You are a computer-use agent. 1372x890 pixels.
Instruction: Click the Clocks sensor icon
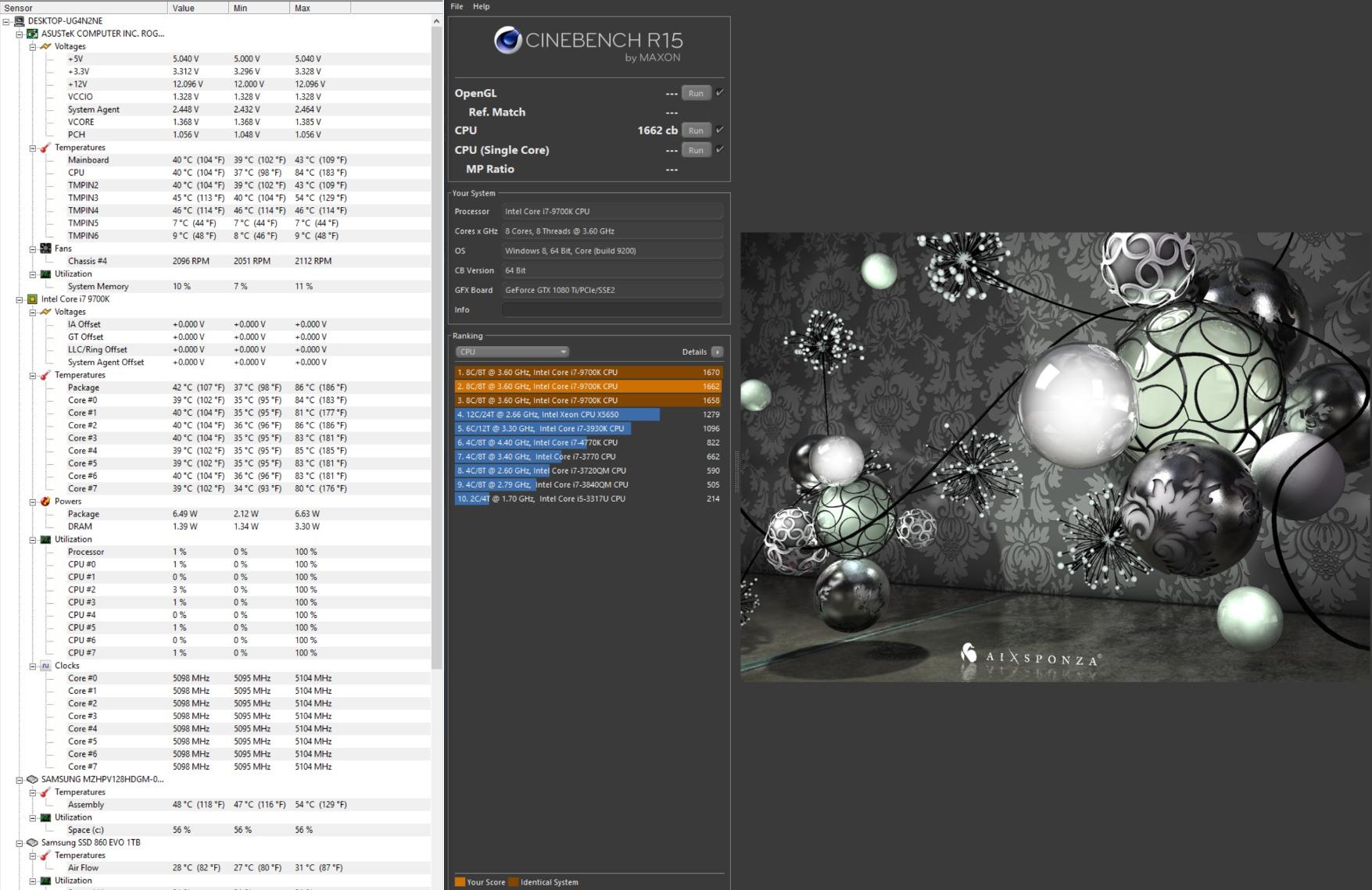click(44, 665)
